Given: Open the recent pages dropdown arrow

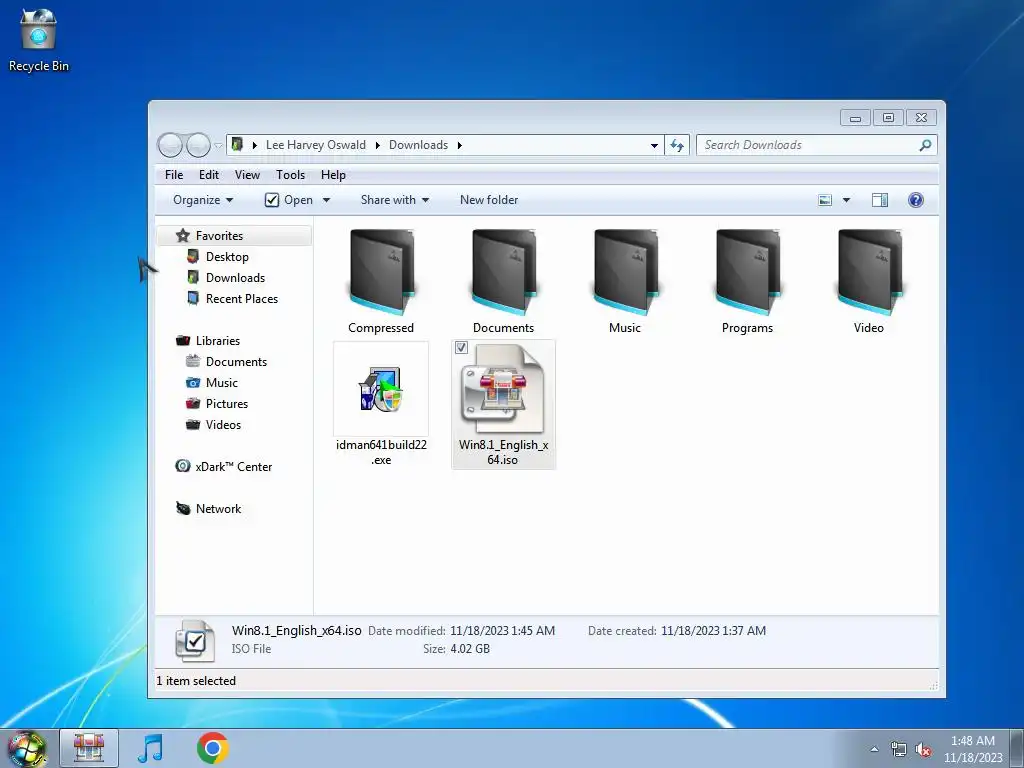Looking at the screenshot, I should pos(219,145).
